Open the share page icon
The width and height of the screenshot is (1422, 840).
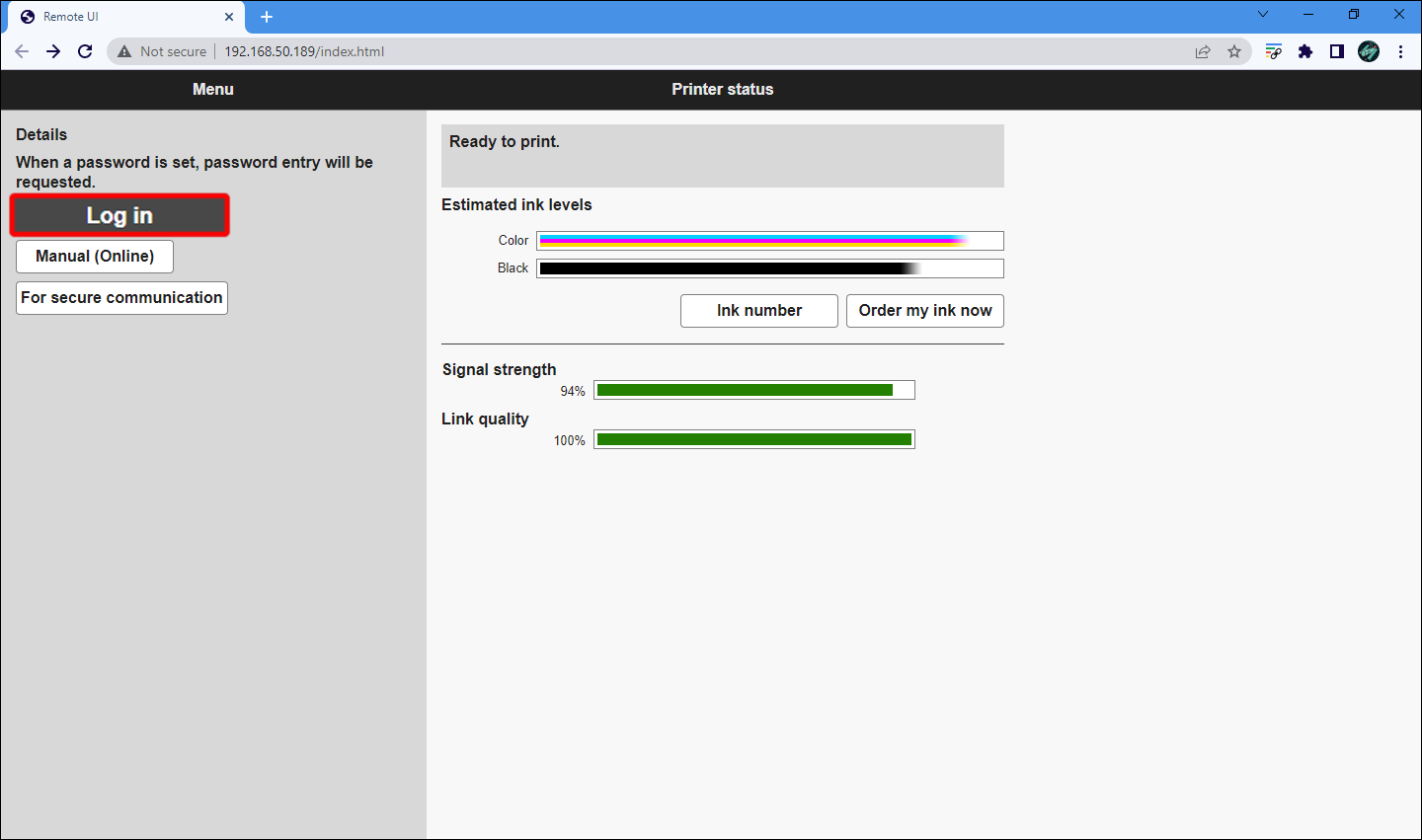point(1203,51)
